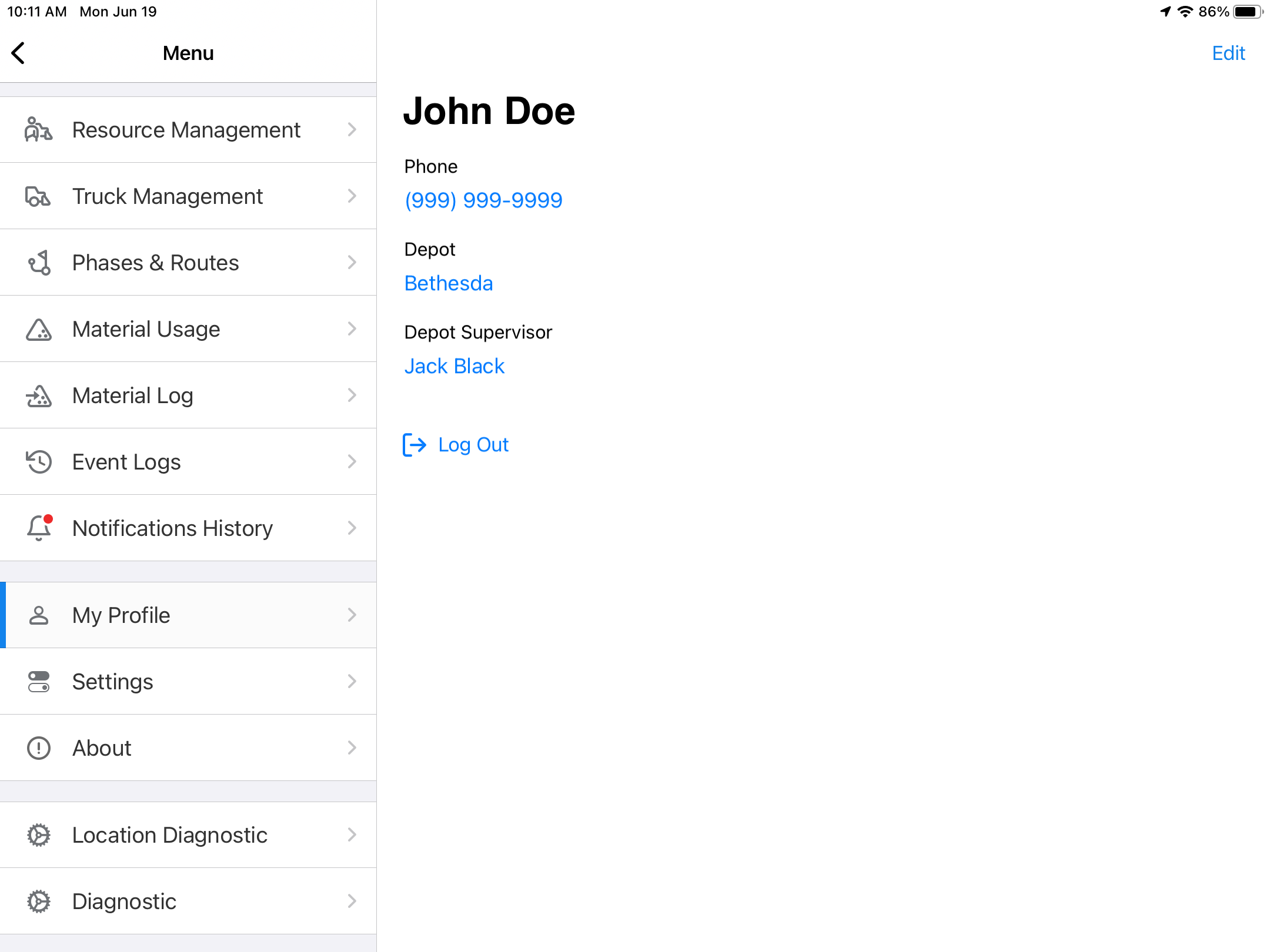Open the Bethesda depot link
Screen dimensions: 1270x952
(449, 283)
